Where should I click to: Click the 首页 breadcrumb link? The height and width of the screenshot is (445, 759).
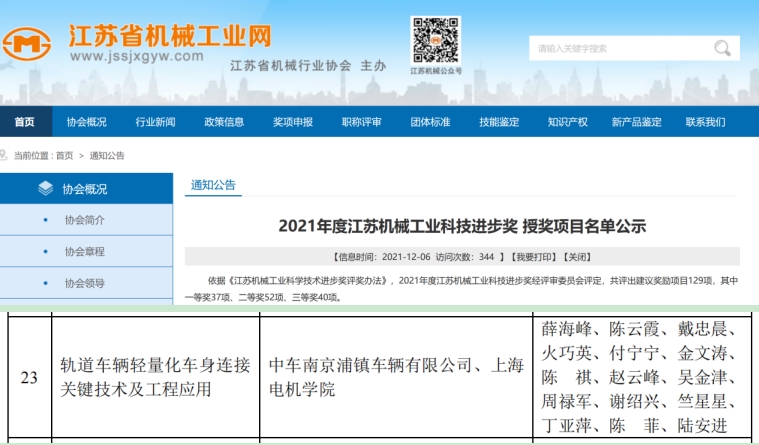pos(64,156)
